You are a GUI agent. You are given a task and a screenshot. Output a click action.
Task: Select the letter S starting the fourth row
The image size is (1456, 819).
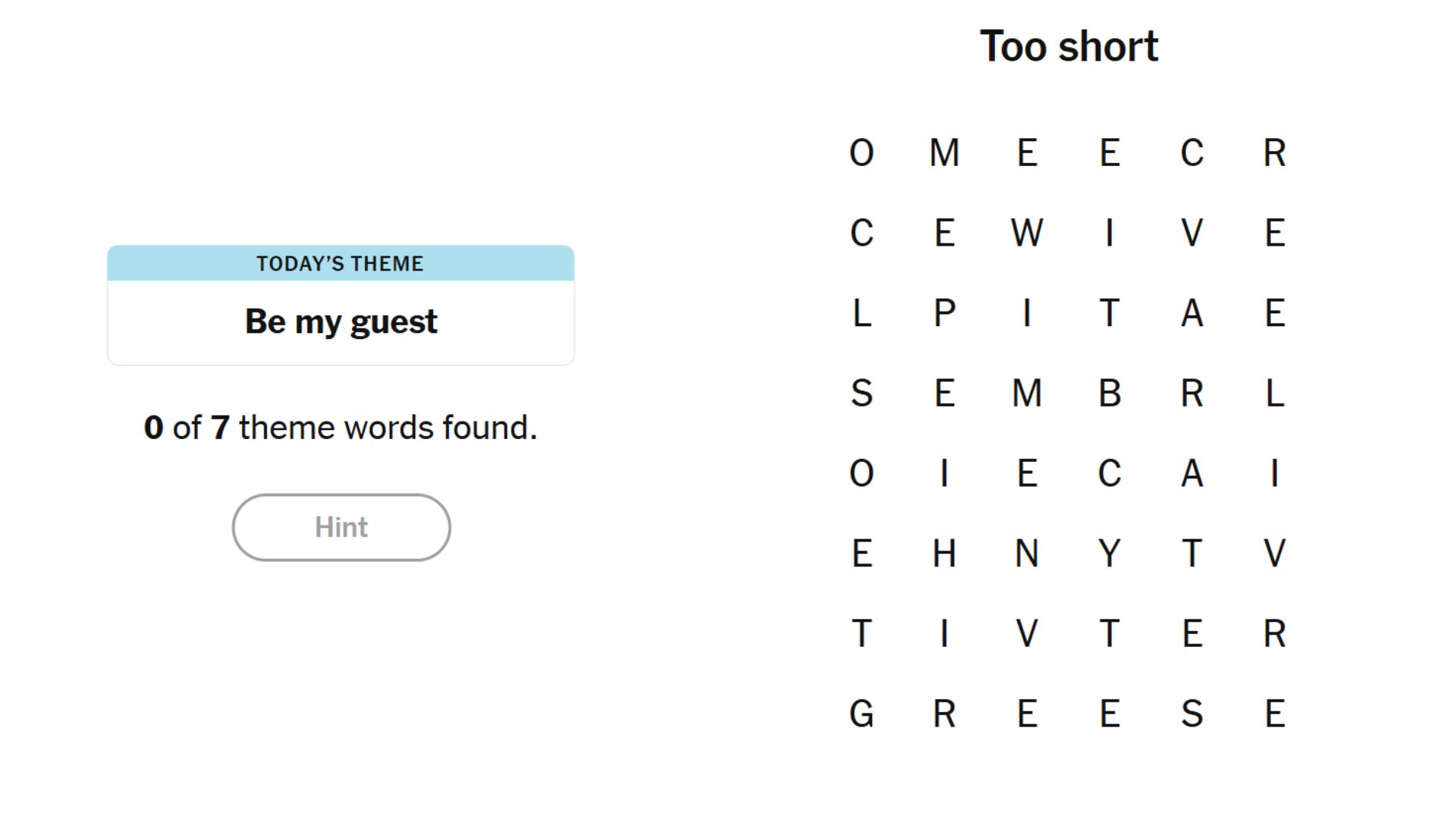point(861,392)
